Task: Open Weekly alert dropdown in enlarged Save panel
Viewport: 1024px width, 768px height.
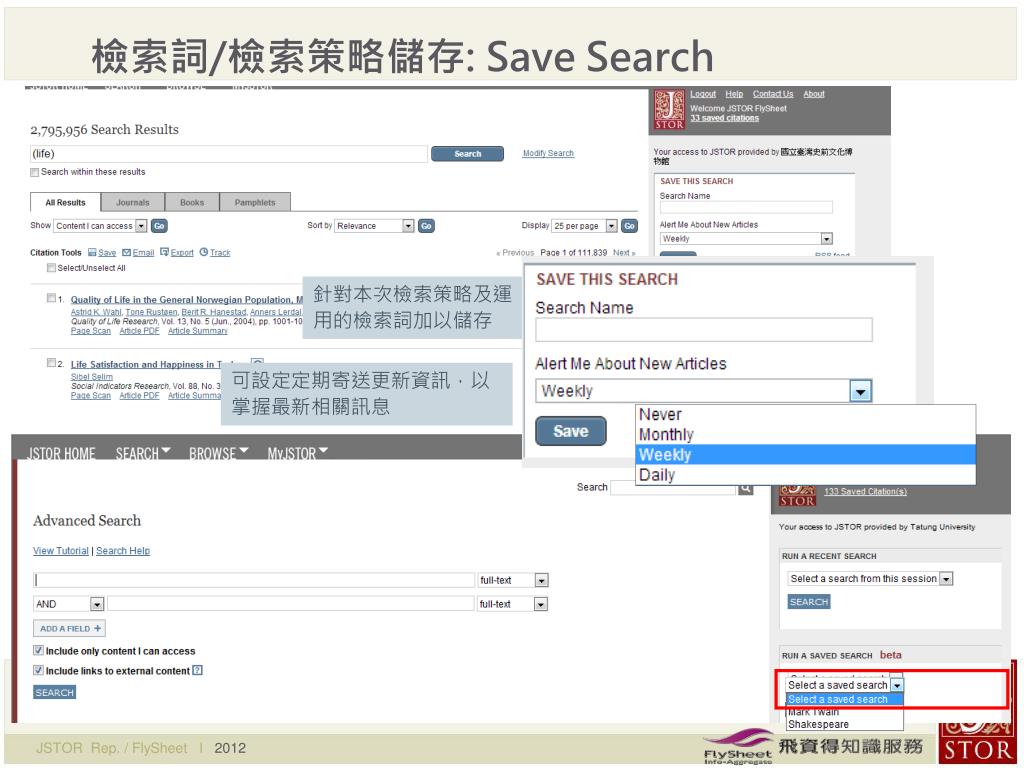Action: 861,391
